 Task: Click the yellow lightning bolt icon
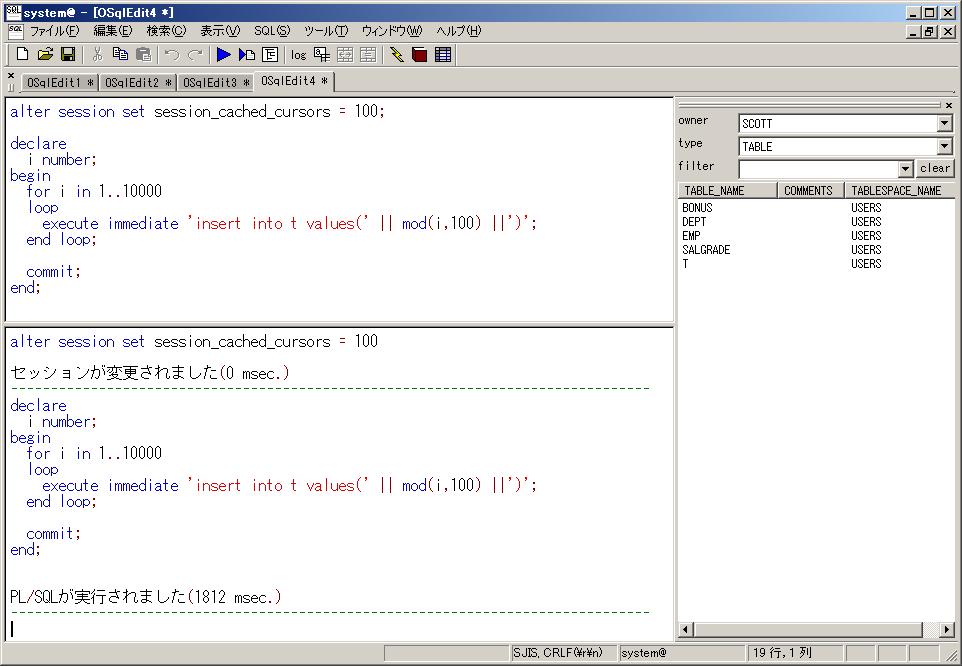(397, 54)
